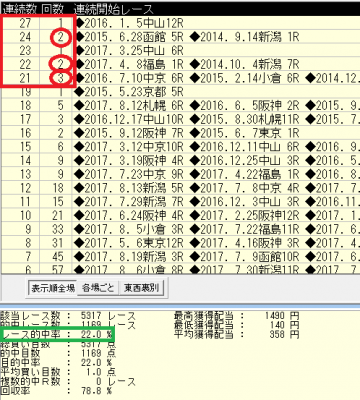Select race 2017.3.19 阪神 4R
Image resolution: width=360 pixels, height=400 pixels.
click(130, 160)
